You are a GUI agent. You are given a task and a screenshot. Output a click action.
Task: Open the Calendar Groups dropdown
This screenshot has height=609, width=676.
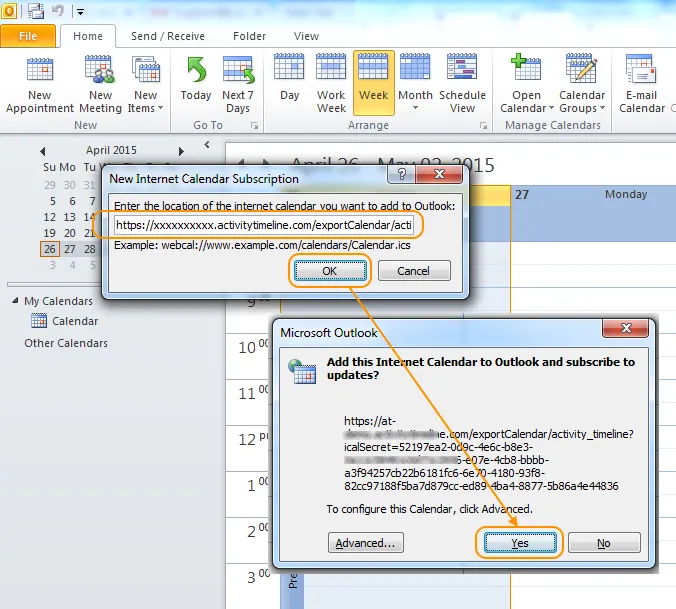pos(582,84)
